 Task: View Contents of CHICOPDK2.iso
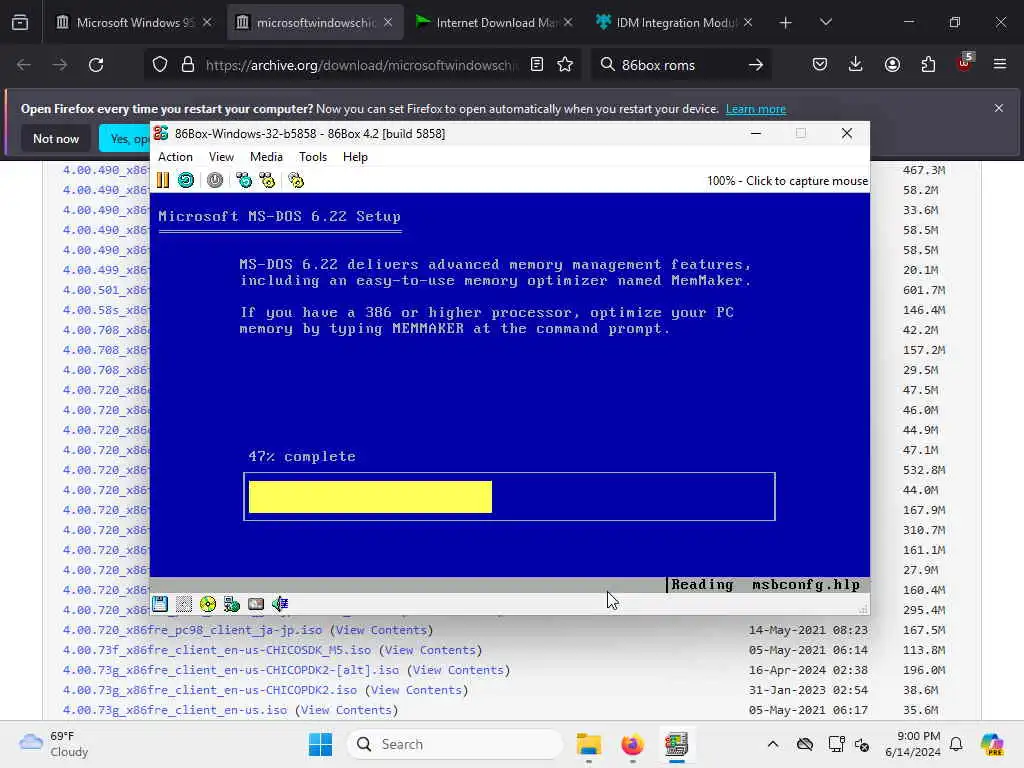(x=417, y=690)
